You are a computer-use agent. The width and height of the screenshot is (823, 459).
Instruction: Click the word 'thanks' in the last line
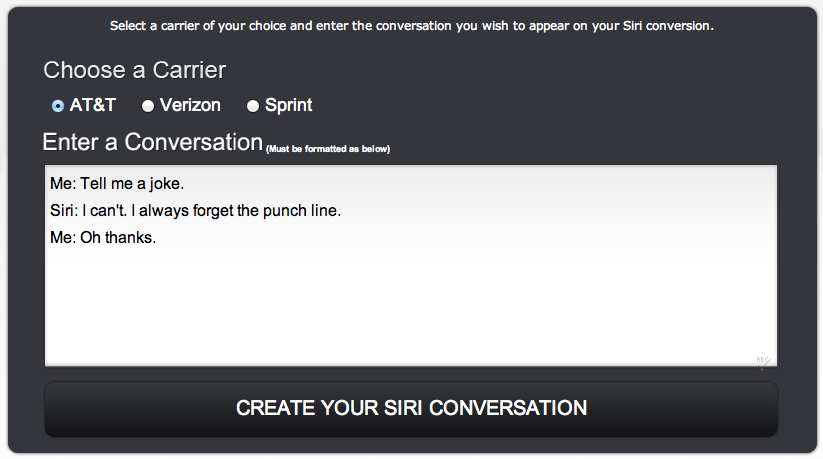pyautogui.click(x=129, y=237)
